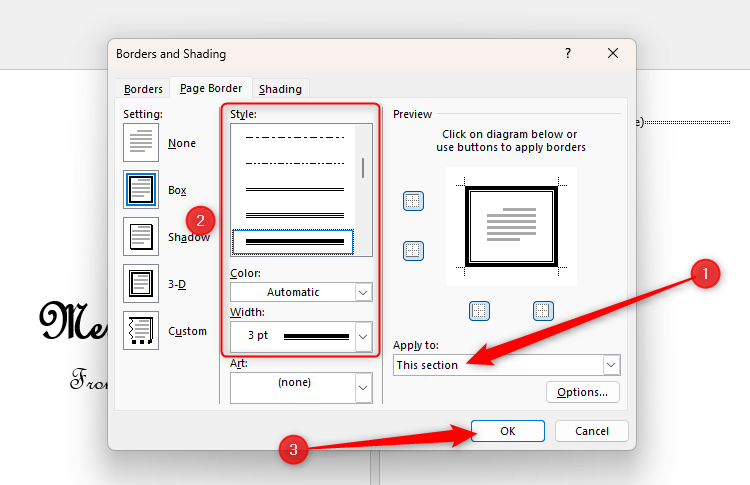Toggle the left border preview button
The height and width of the screenshot is (485, 750).
coord(479,311)
